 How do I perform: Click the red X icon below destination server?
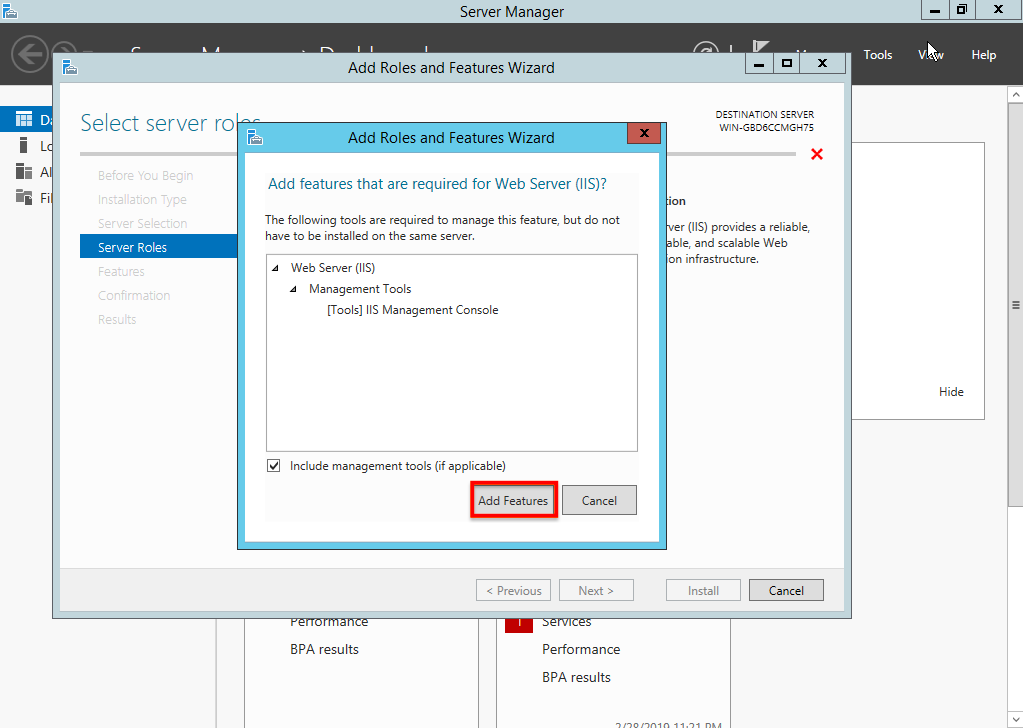click(x=817, y=155)
